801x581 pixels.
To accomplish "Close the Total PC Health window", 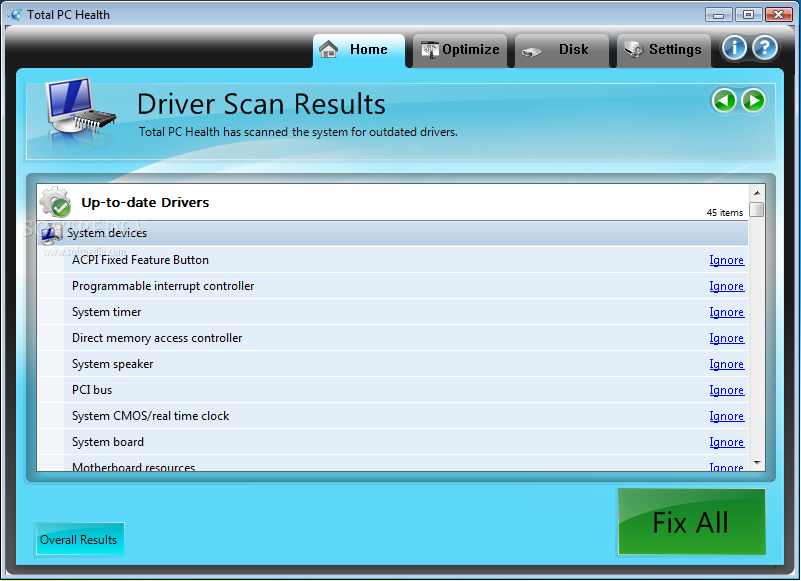I will (x=779, y=15).
